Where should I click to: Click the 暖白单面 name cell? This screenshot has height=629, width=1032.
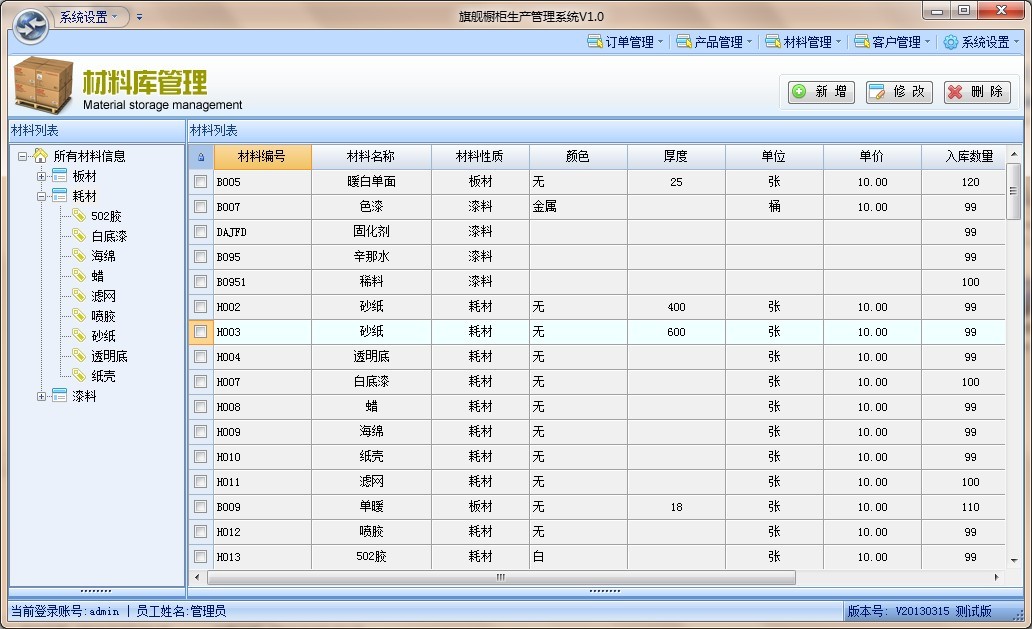tap(371, 182)
